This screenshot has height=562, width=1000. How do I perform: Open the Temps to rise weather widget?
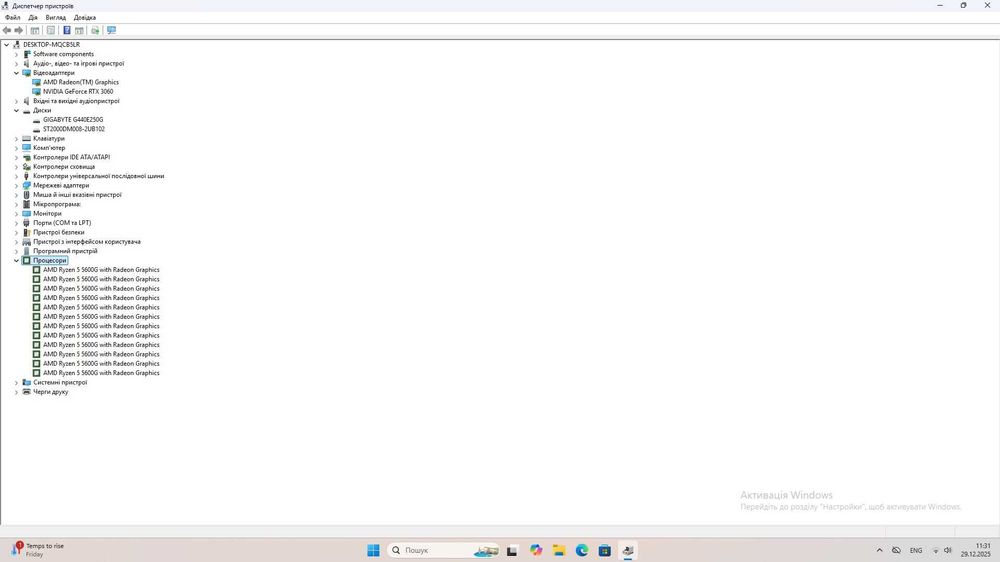click(x=37, y=550)
